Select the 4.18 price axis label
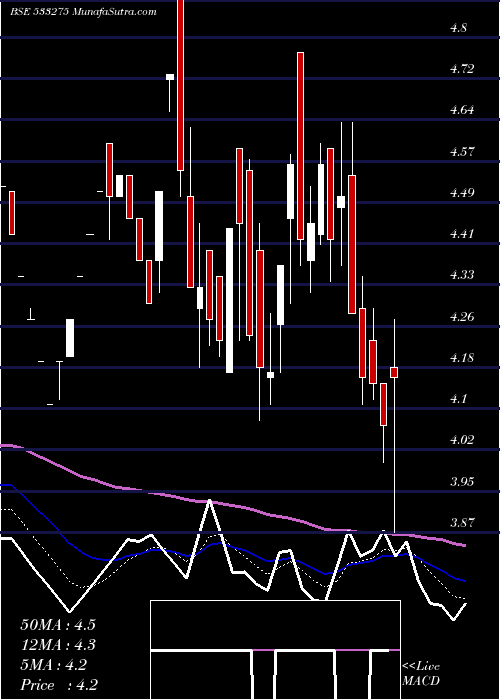Screen dimensions: 500x700 pyautogui.click(x=462, y=358)
